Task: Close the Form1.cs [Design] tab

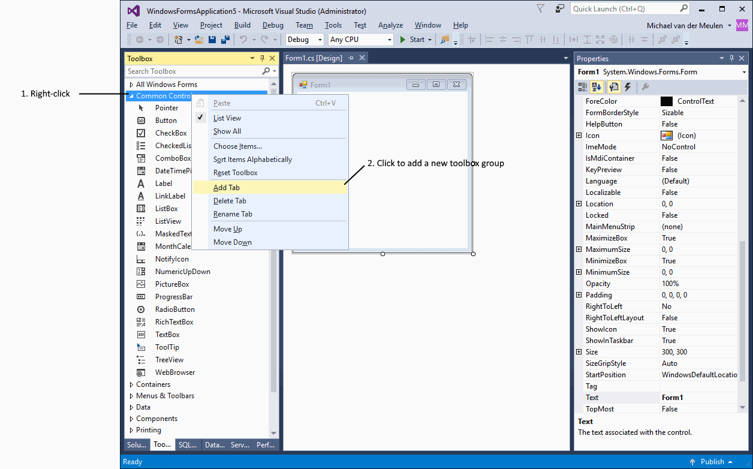Action: (x=362, y=58)
